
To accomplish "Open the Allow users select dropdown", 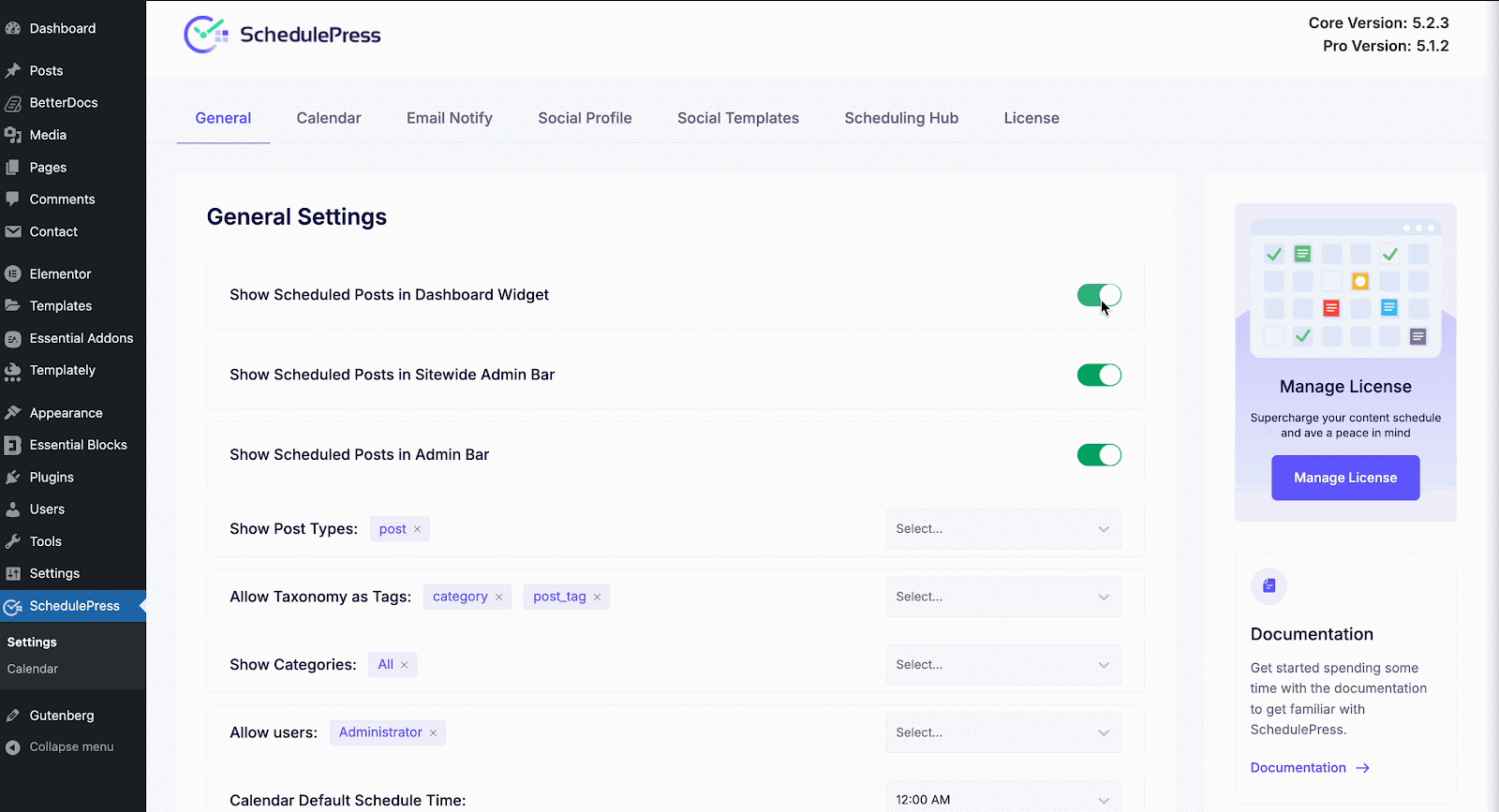I will [1003, 732].
